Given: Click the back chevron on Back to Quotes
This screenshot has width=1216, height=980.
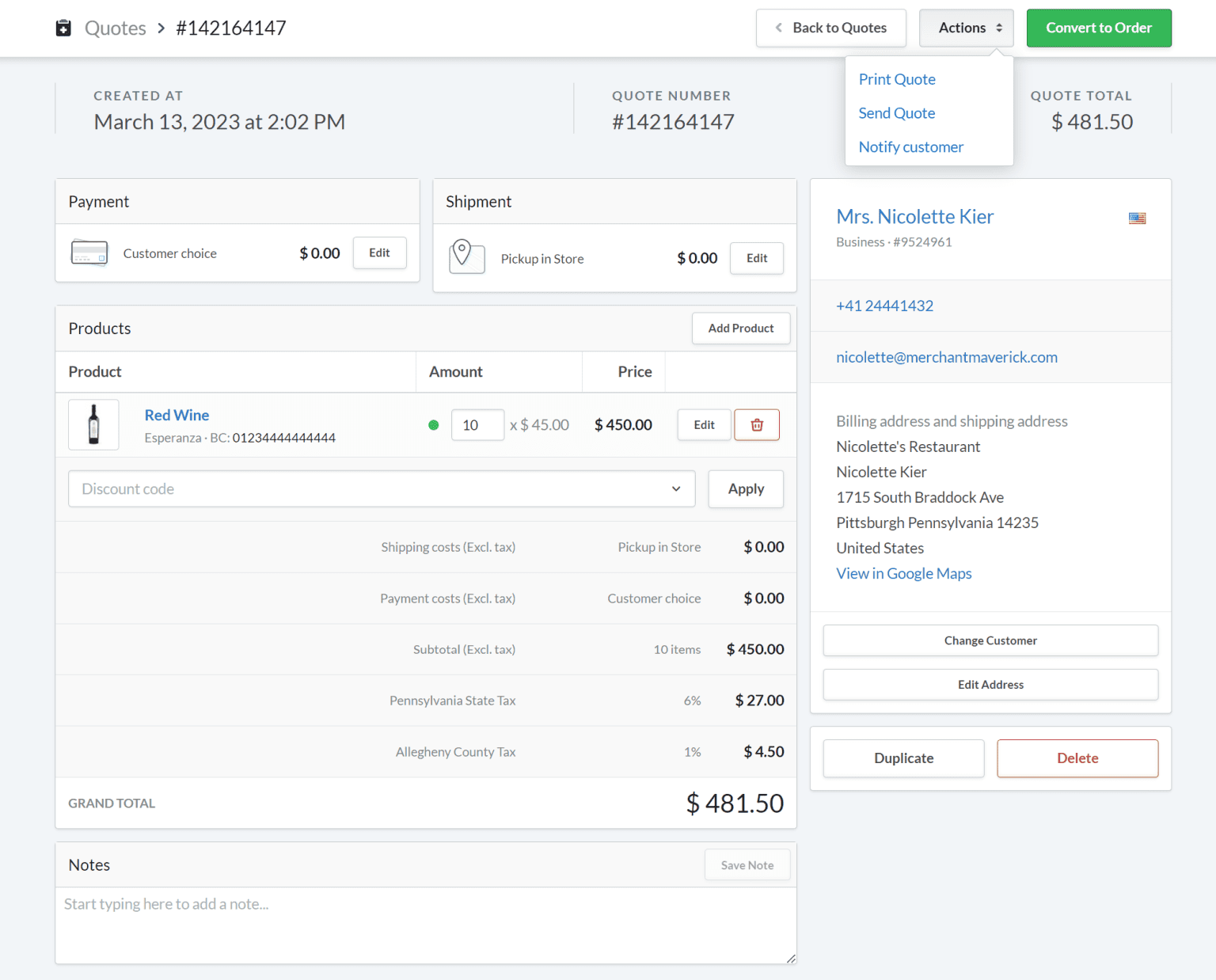Looking at the screenshot, I should pyautogui.click(x=777, y=28).
